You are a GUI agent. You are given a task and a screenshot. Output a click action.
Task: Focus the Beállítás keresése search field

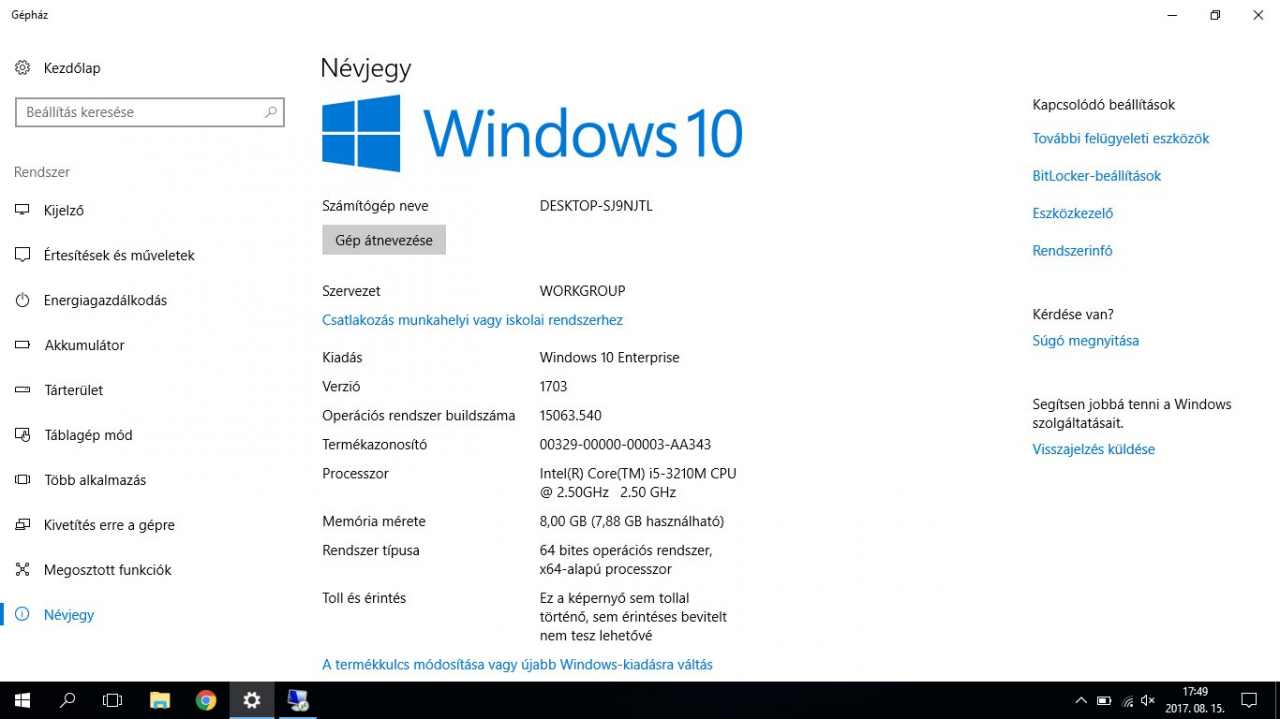150,112
